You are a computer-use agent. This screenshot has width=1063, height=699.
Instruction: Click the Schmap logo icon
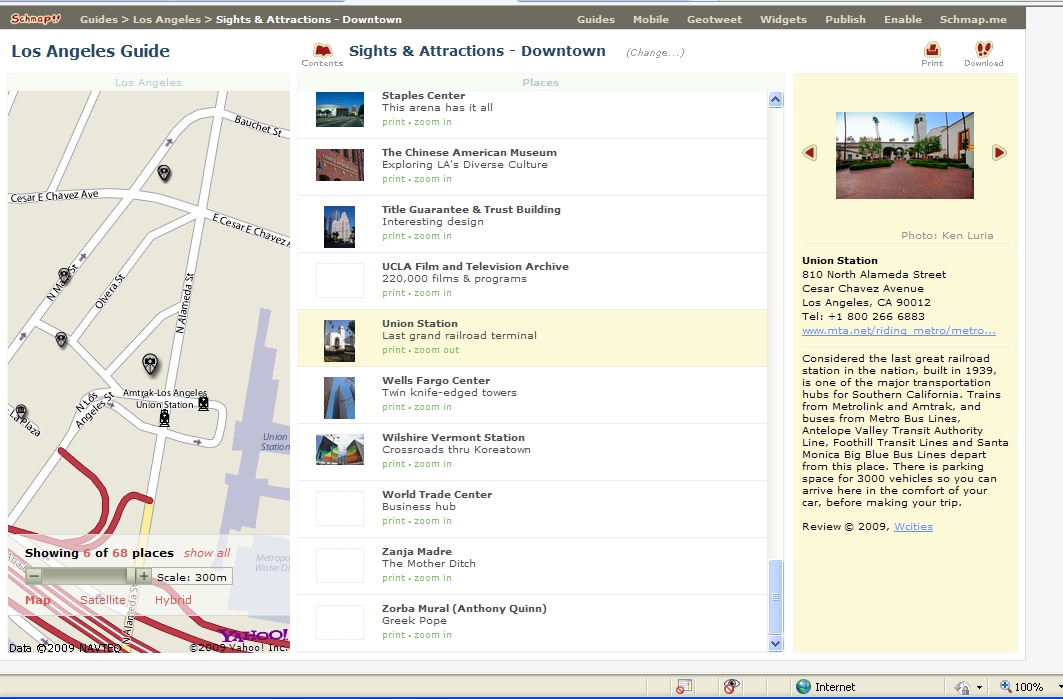click(35, 19)
